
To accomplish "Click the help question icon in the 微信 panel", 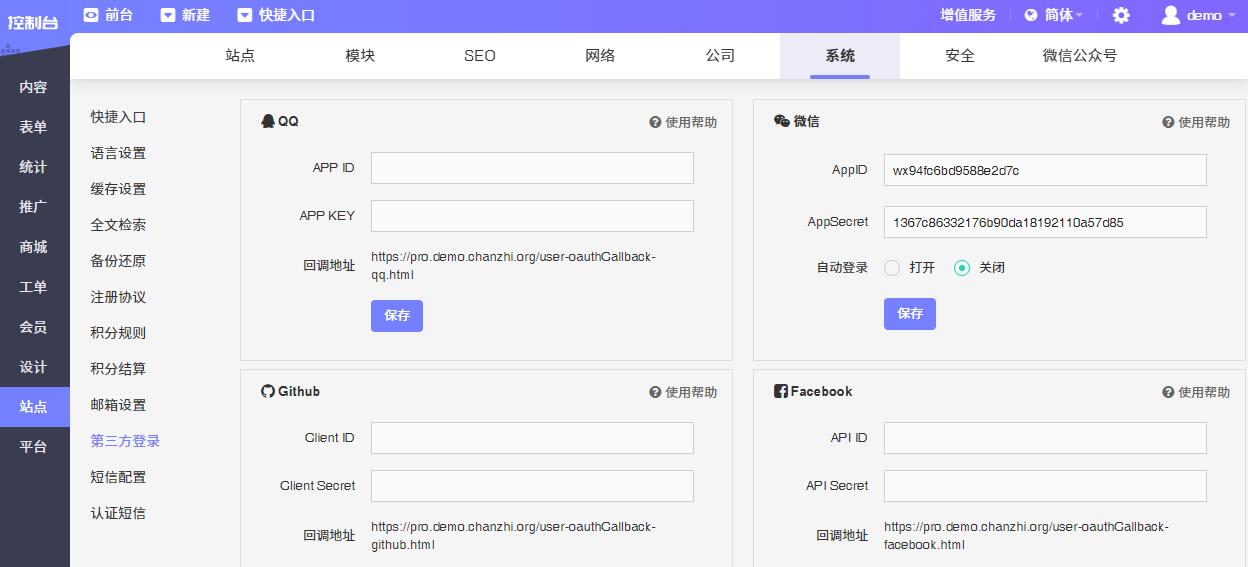I will (1168, 122).
